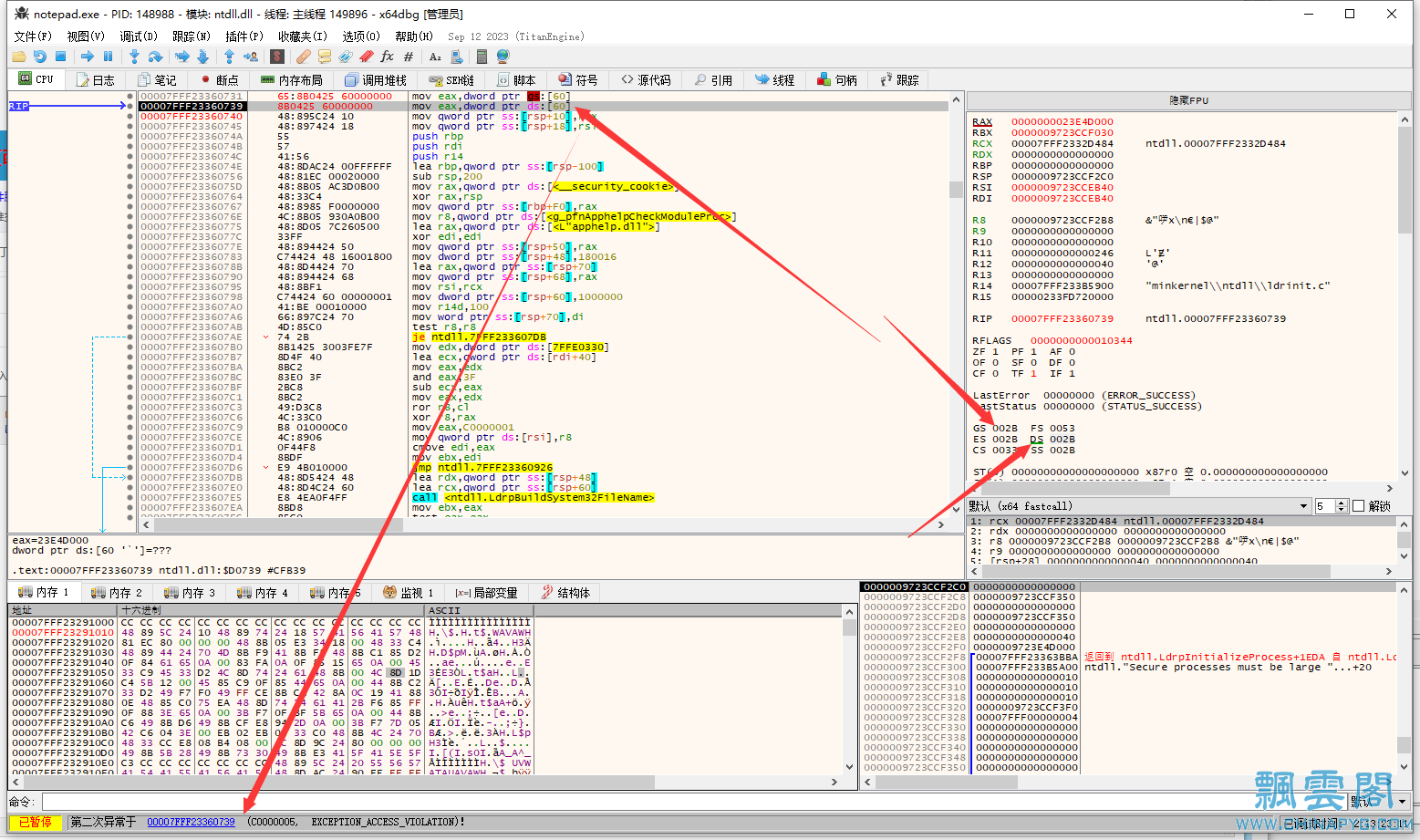Open the 插件(P) menu
The height and width of the screenshot is (840, 1420).
(x=244, y=36)
